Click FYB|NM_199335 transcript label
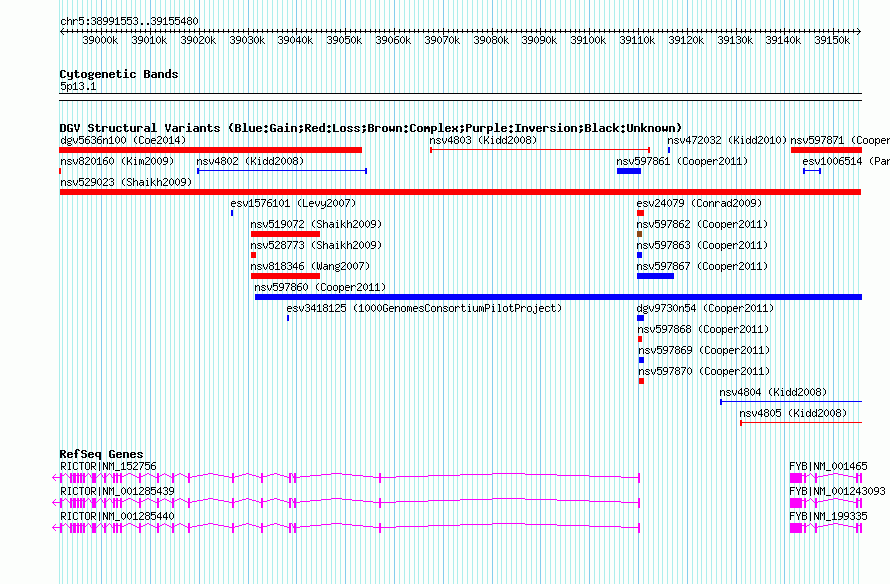This screenshot has width=890, height=584. tap(828, 516)
